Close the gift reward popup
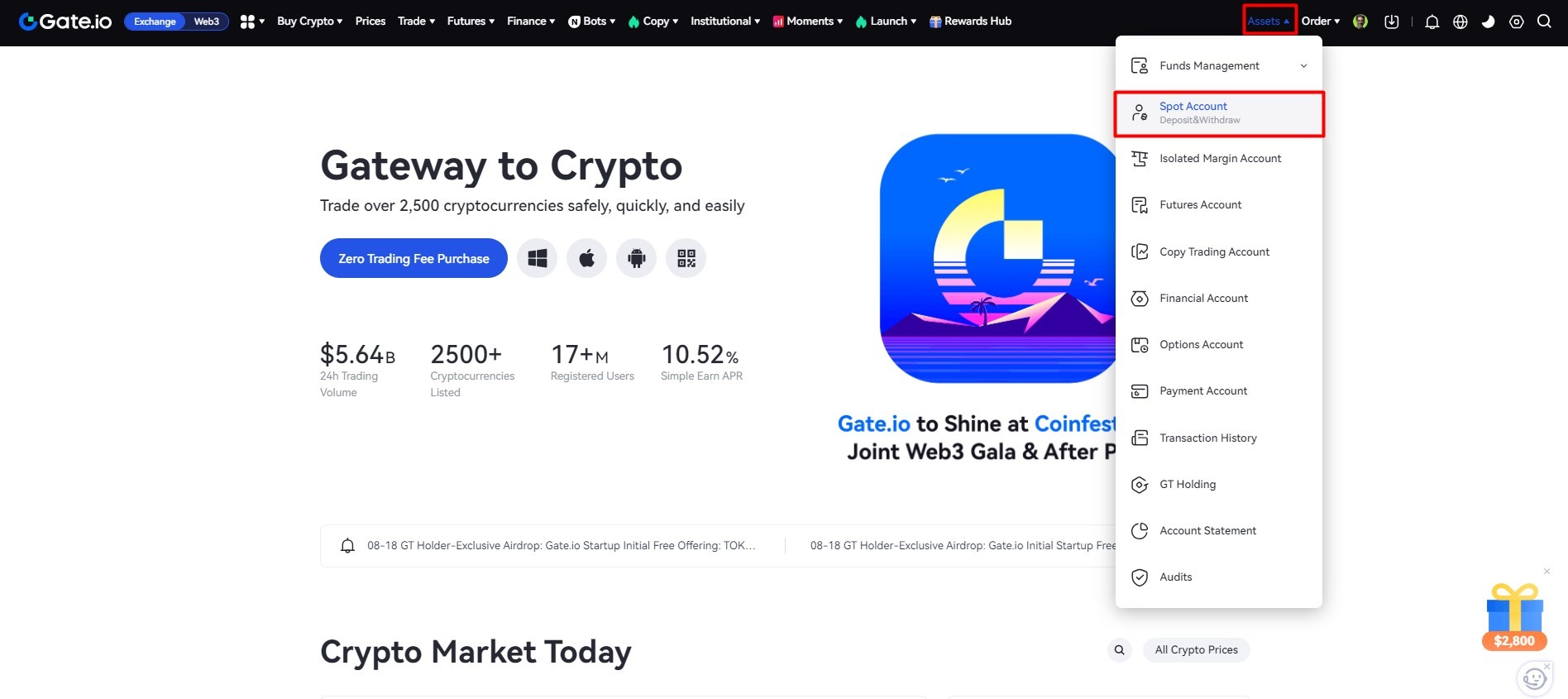The height and width of the screenshot is (699, 1568). [x=1546, y=571]
